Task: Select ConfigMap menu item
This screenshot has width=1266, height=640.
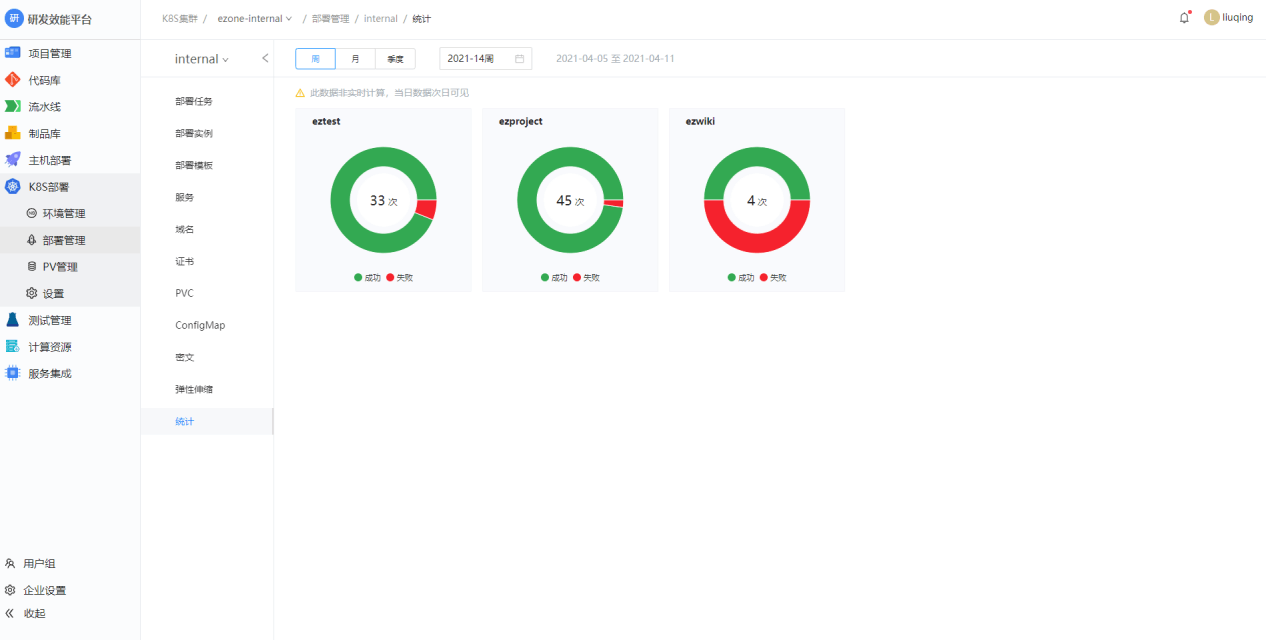Action: click(x=200, y=325)
